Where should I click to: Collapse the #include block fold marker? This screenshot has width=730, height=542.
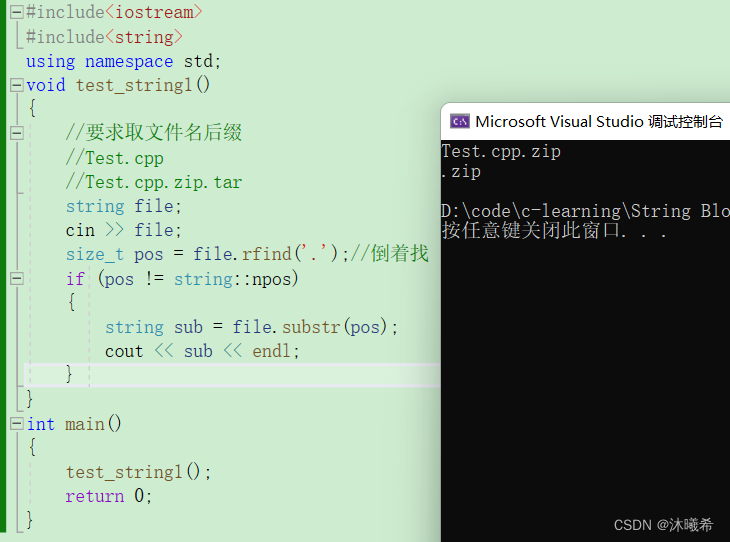[x=16, y=12]
